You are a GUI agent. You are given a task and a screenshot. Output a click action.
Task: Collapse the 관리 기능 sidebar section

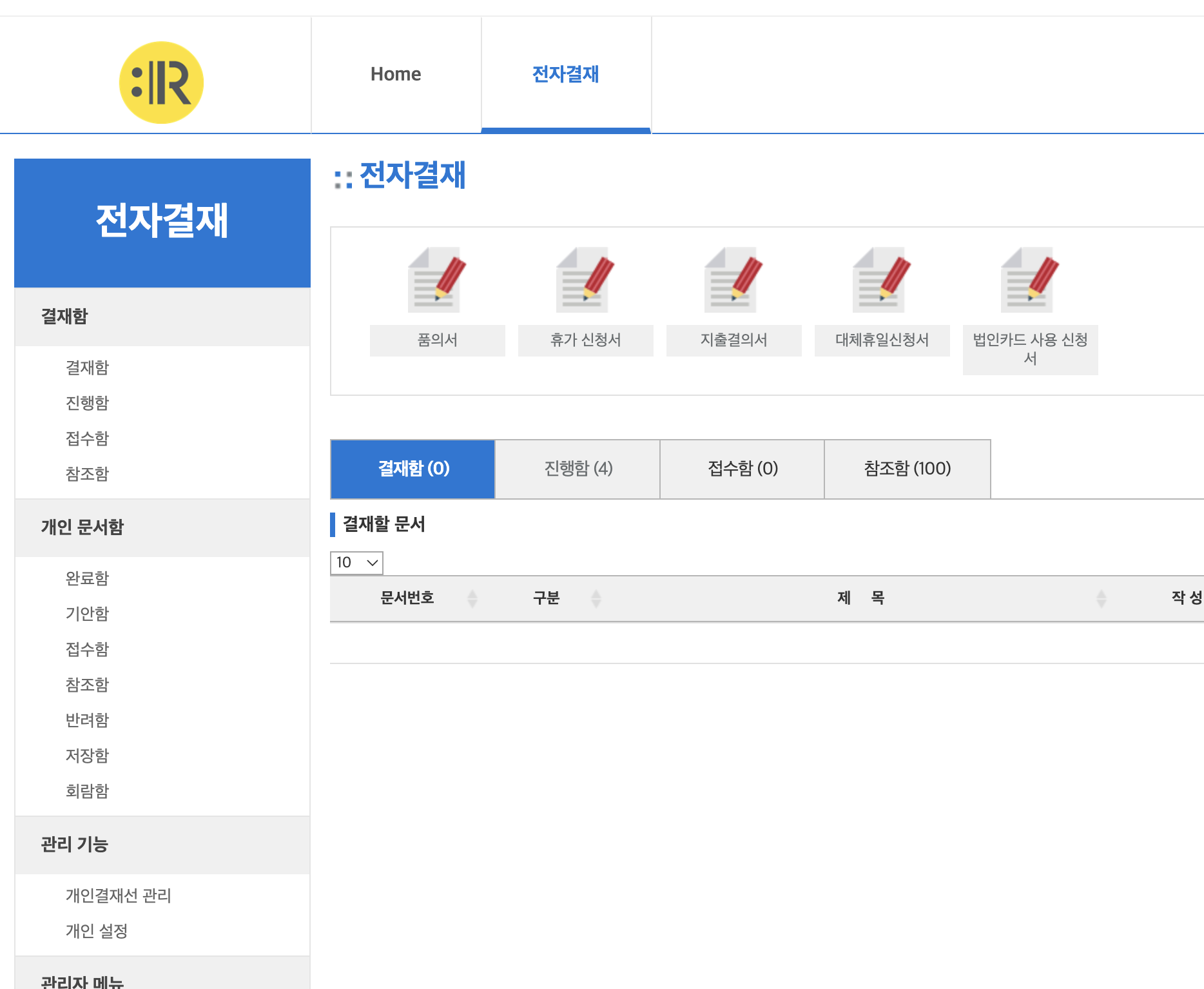point(162,845)
